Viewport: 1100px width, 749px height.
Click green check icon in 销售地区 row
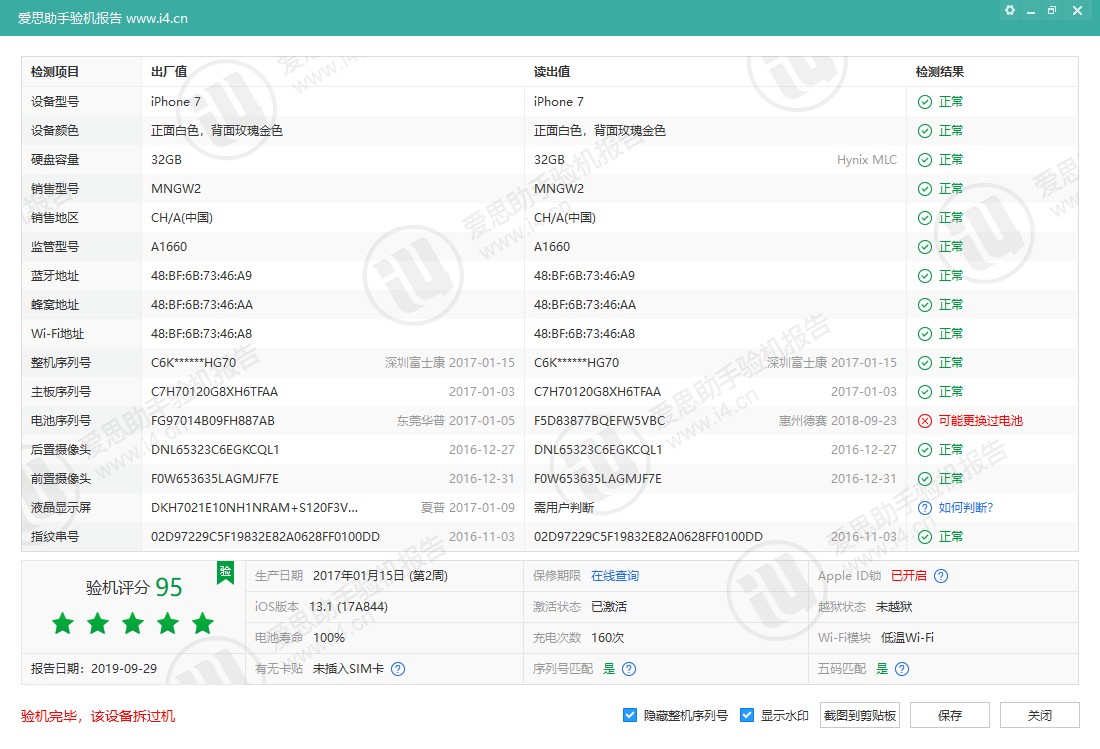click(x=925, y=218)
